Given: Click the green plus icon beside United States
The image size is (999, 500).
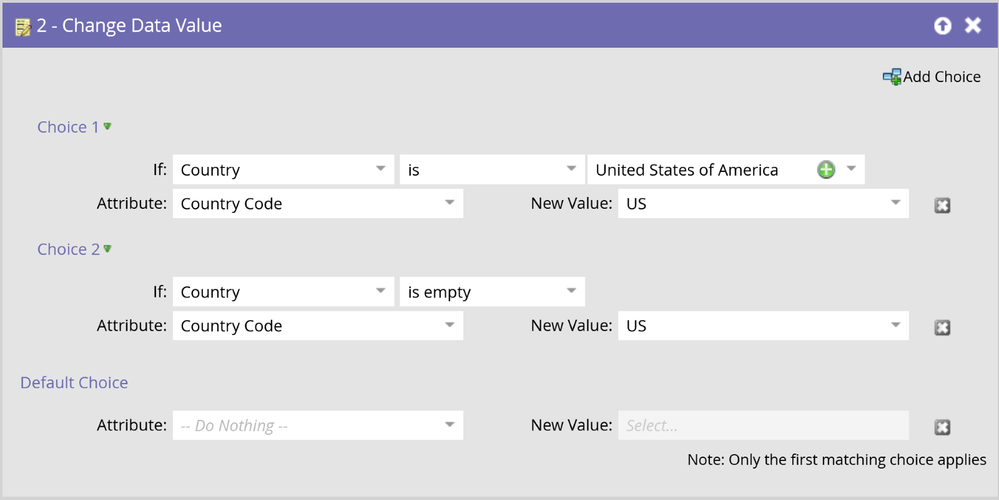Looking at the screenshot, I should [826, 170].
